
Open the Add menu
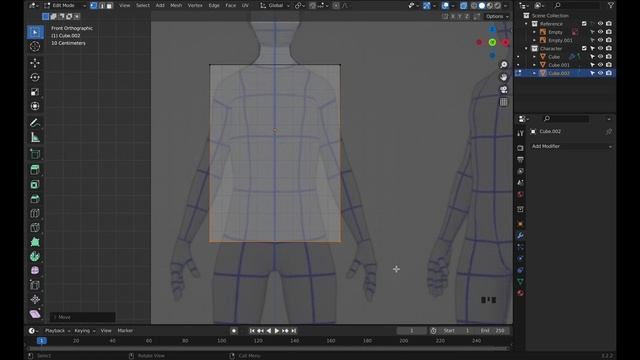(160, 5)
